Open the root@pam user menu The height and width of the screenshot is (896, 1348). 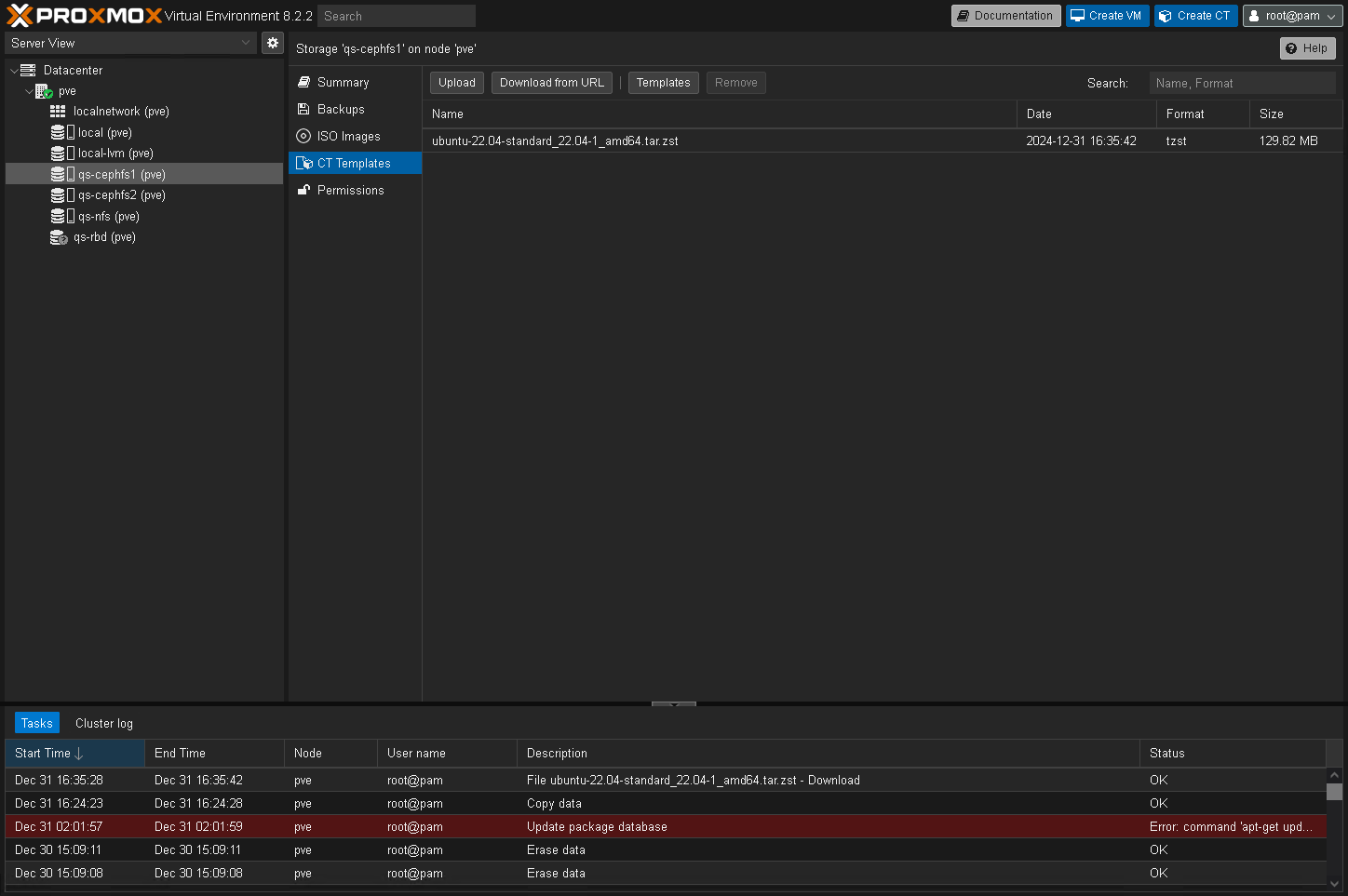click(1292, 16)
